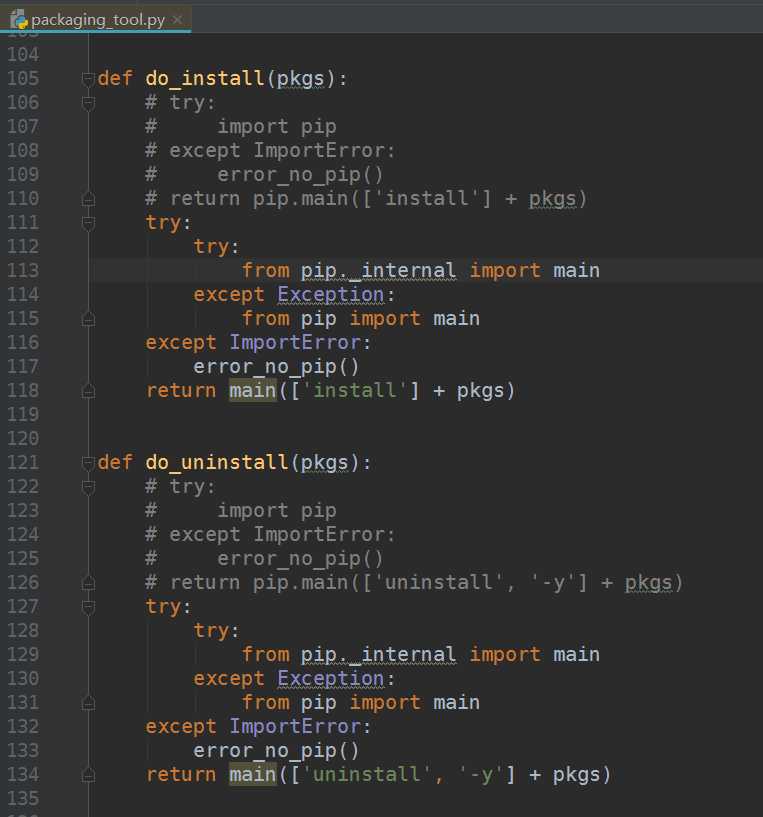Screen dimensions: 763x817
Task: Place cursor on the do_install function name
Action: (205, 79)
